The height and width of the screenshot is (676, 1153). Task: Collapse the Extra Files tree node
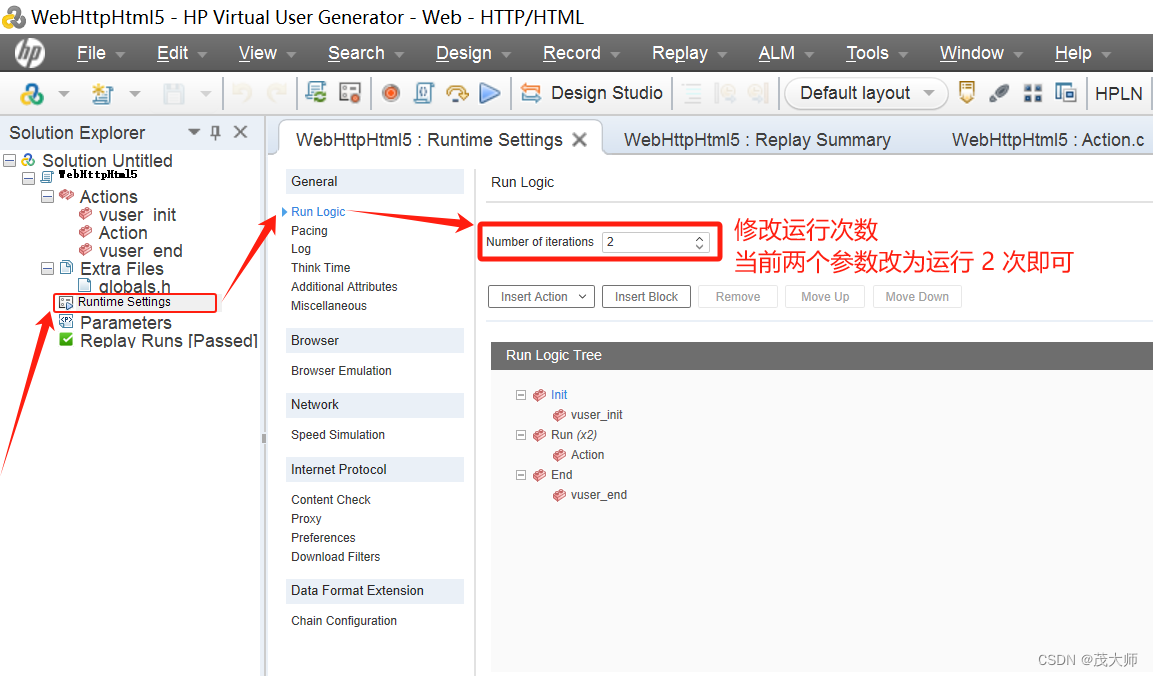pyautogui.click(x=48, y=268)
